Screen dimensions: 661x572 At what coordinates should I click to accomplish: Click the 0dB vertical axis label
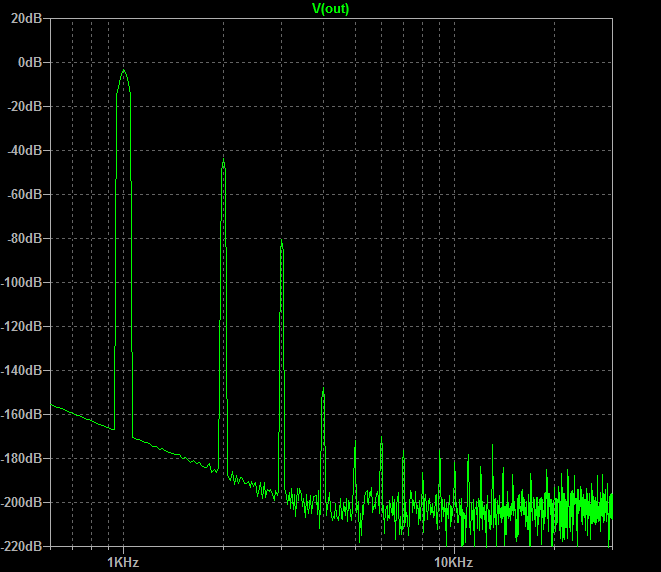[30, 62]
